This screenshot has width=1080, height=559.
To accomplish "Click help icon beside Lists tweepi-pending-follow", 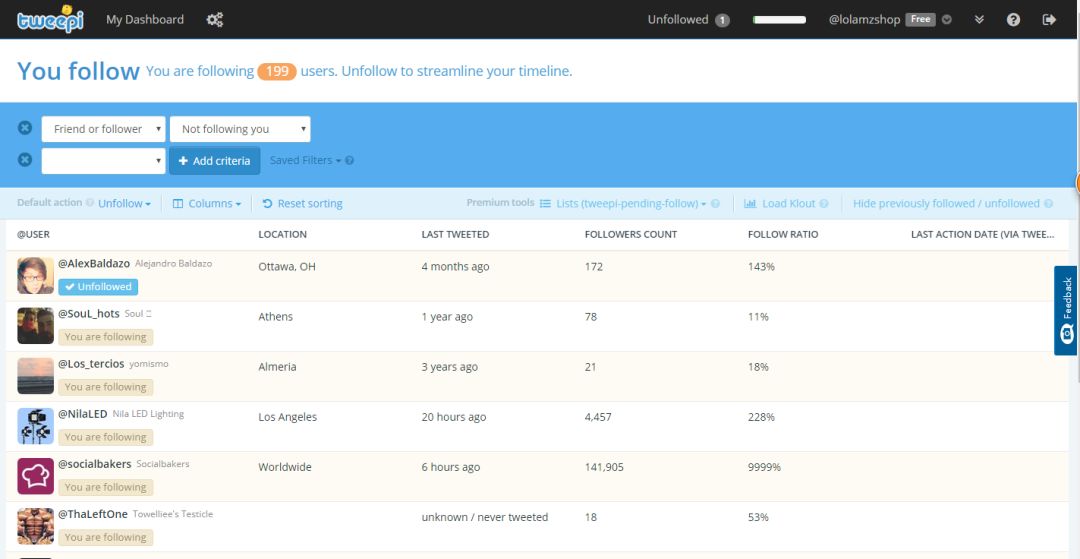I will coord(715,204).
